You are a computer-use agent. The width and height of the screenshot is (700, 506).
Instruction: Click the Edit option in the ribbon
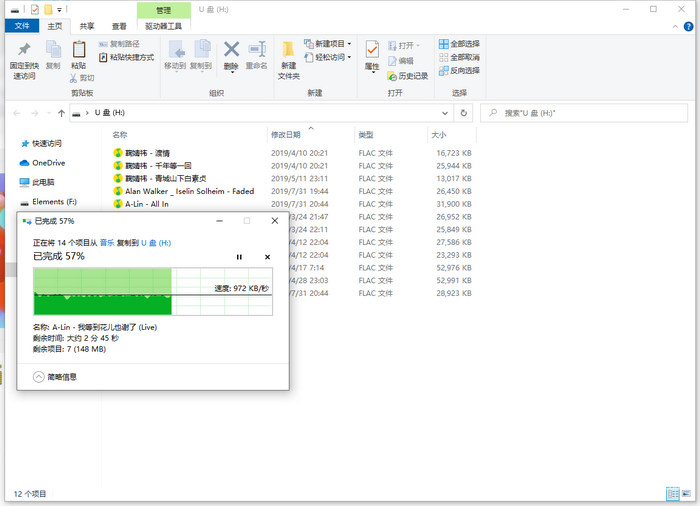[x=401, y=61]
